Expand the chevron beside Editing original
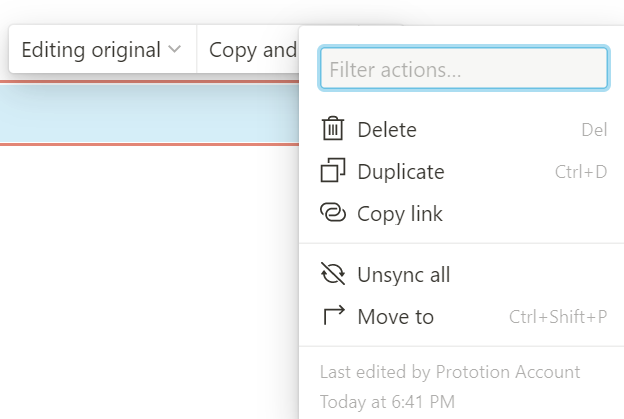The height and width of the screenshot is (419, 624). 174,49
